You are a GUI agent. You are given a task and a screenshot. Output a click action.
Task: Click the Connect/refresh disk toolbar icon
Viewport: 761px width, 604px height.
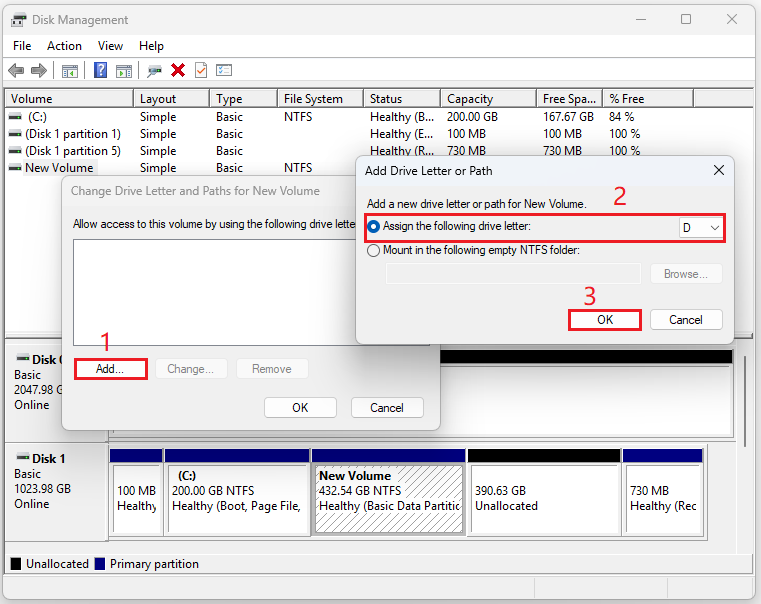(154, 71)
